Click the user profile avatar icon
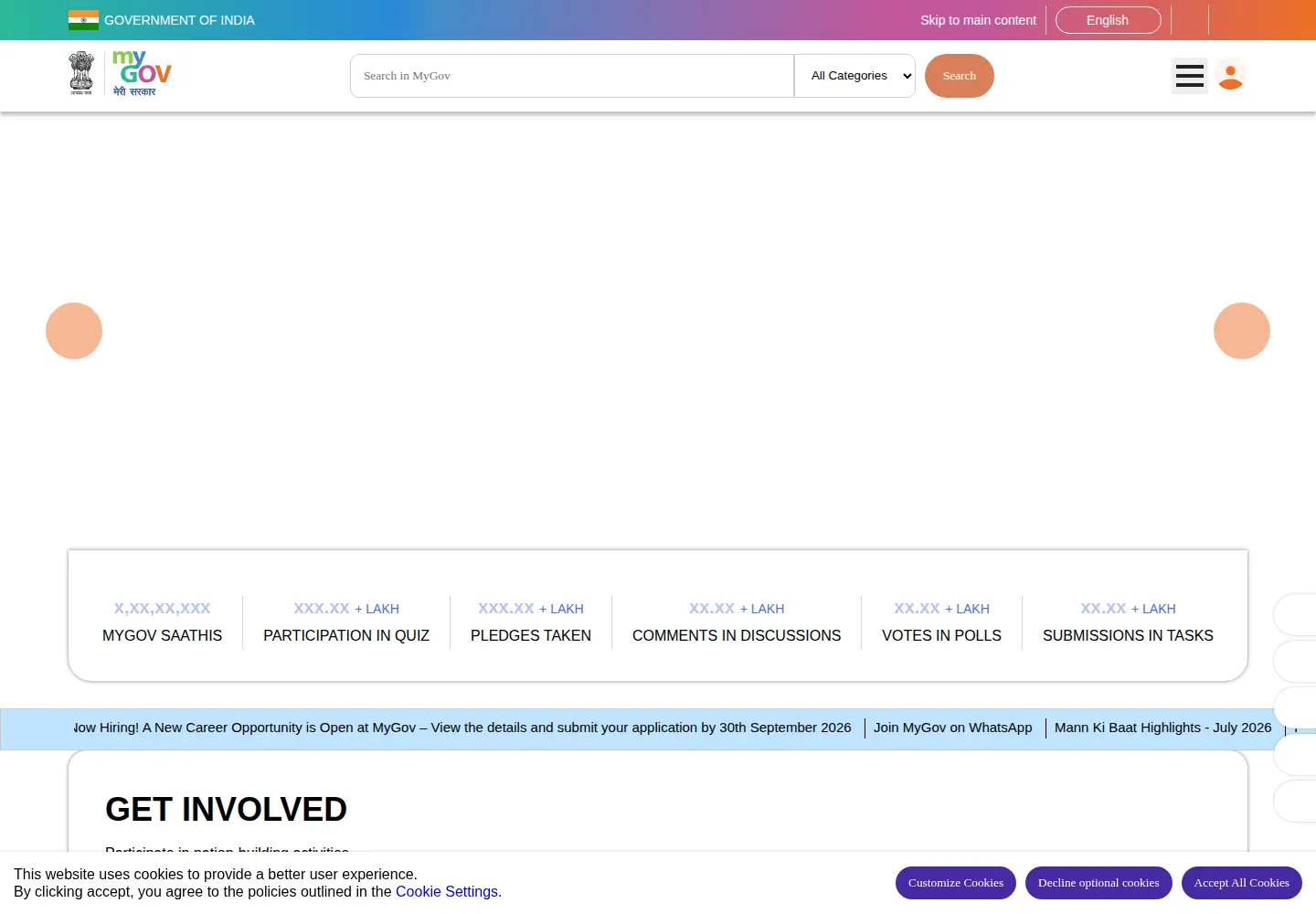This screenshot has height=914, width=1316. point(1231,76)
